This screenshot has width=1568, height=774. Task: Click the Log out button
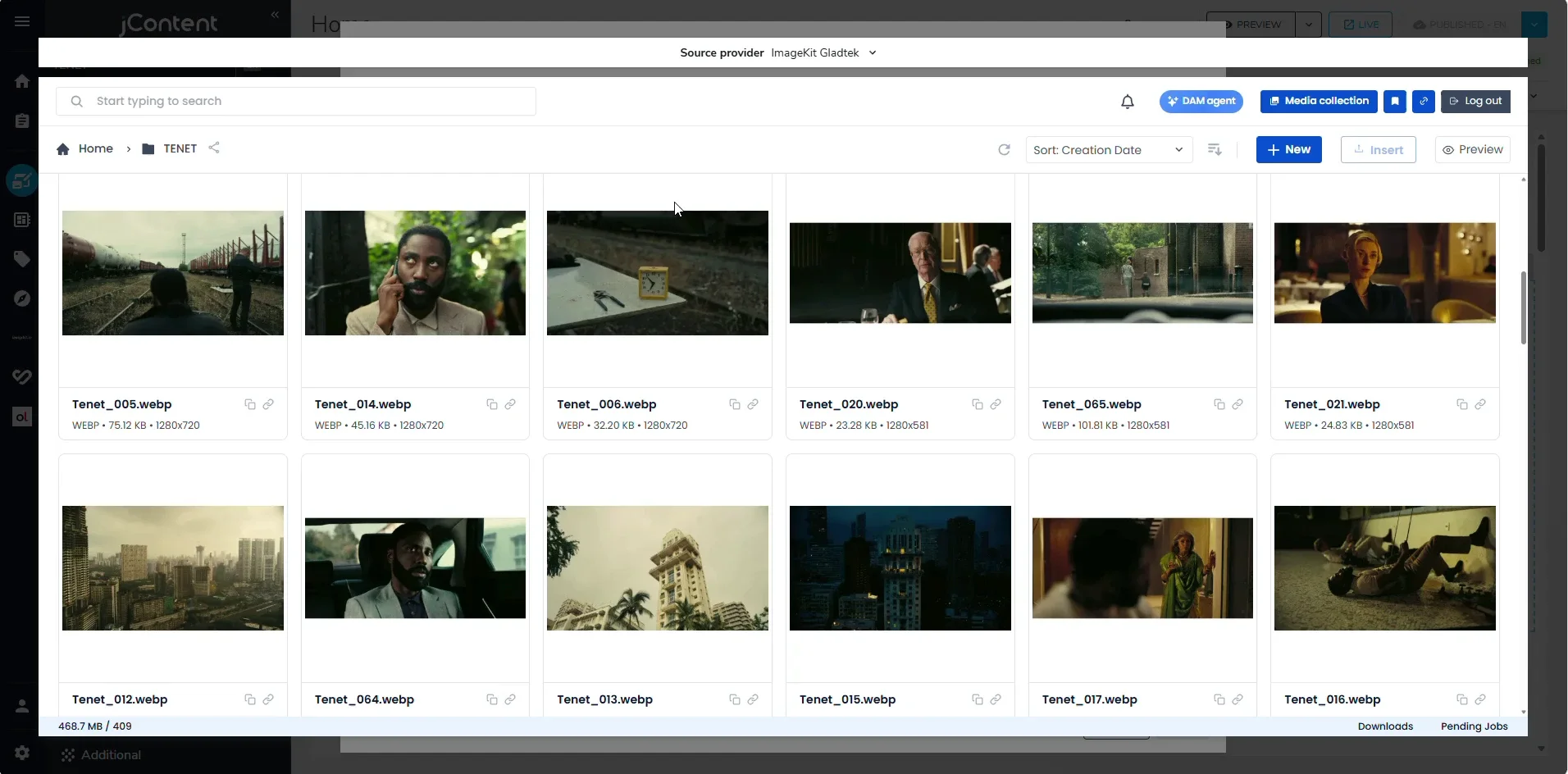tap(1475, 102)
